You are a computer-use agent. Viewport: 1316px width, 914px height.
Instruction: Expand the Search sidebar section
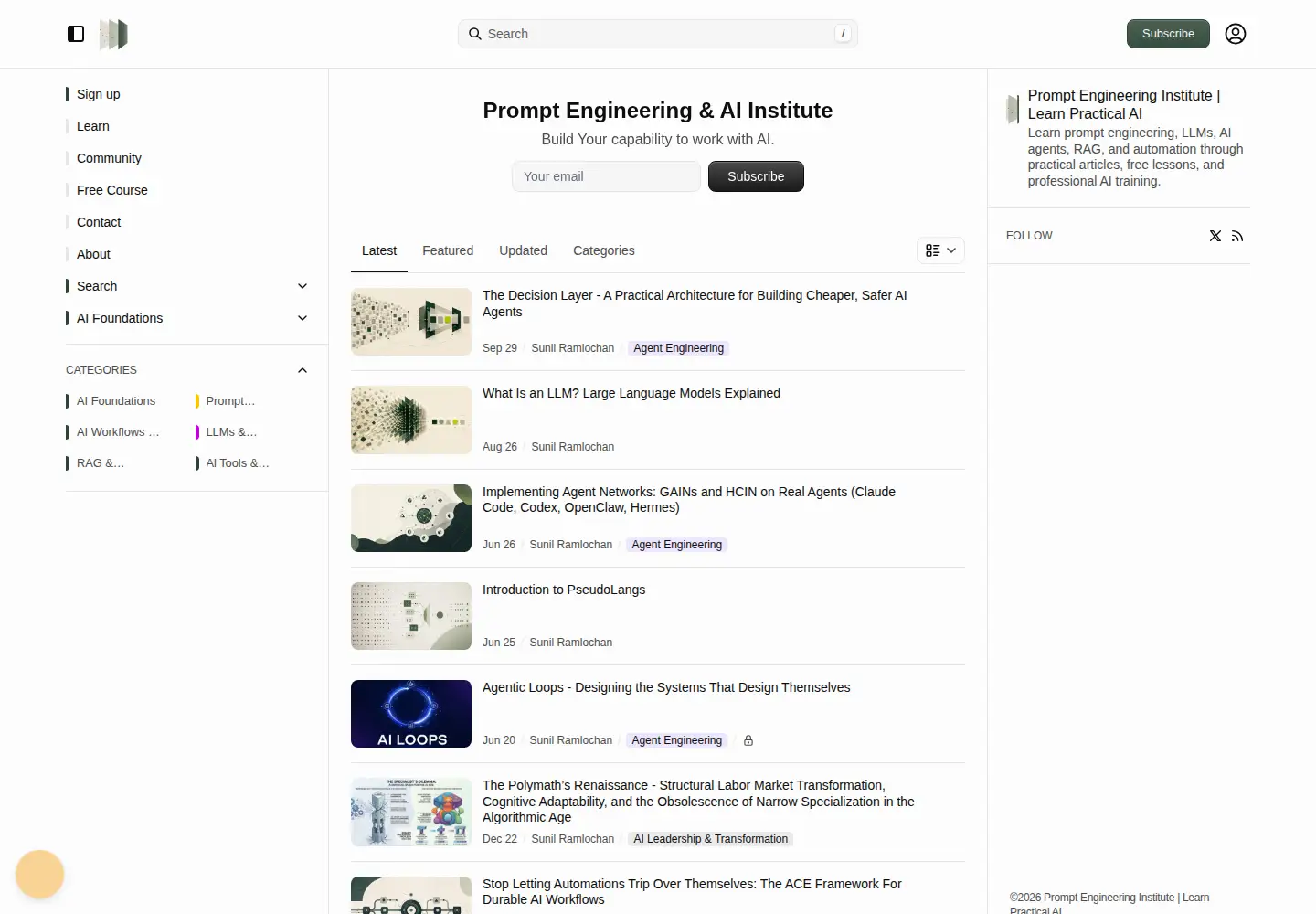tap(302, 286)
